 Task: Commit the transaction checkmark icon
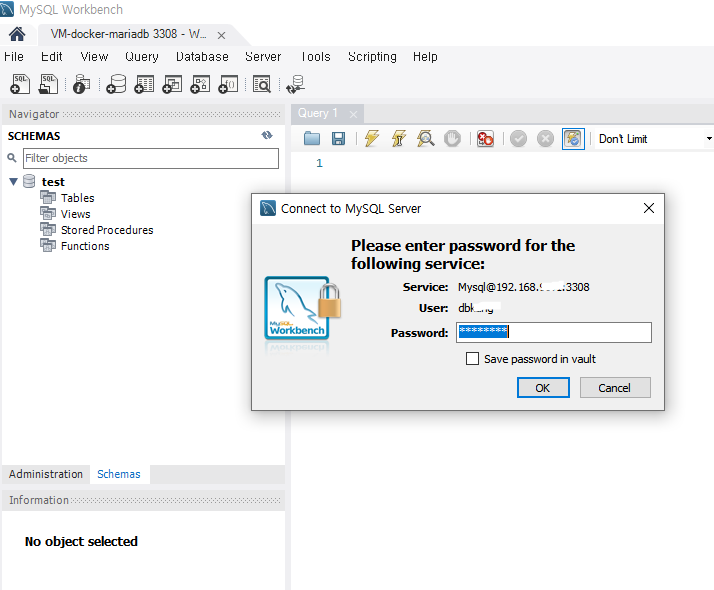[x=518, y=138]
